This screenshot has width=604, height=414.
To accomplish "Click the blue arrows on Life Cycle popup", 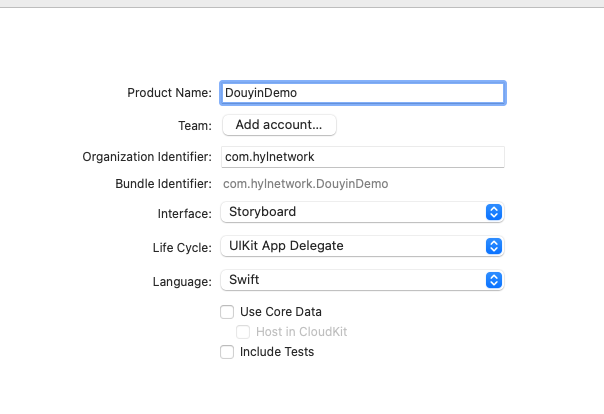I will 492,246.
